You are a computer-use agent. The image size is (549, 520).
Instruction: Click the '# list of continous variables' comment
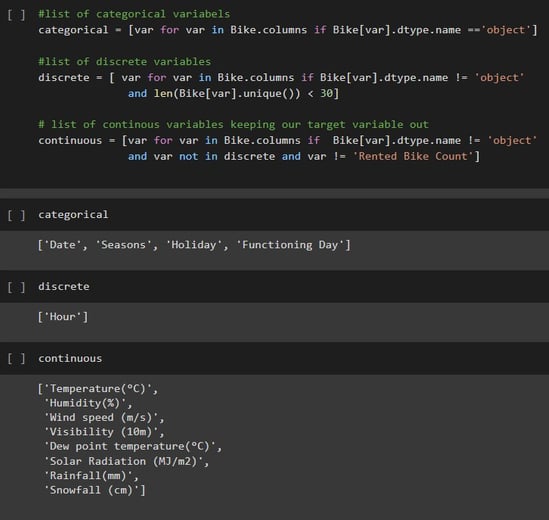[x=233, y=124]
